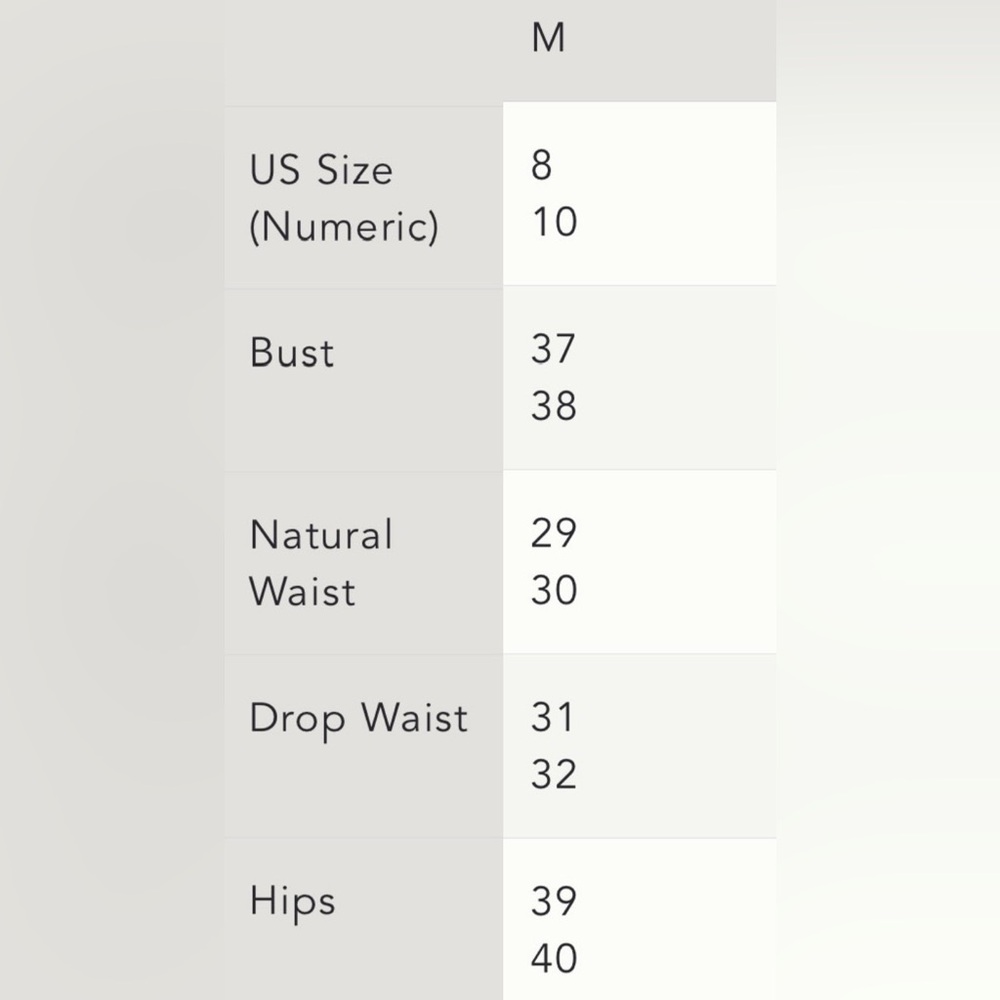Click the Drop Waist row label

(358, 719)
